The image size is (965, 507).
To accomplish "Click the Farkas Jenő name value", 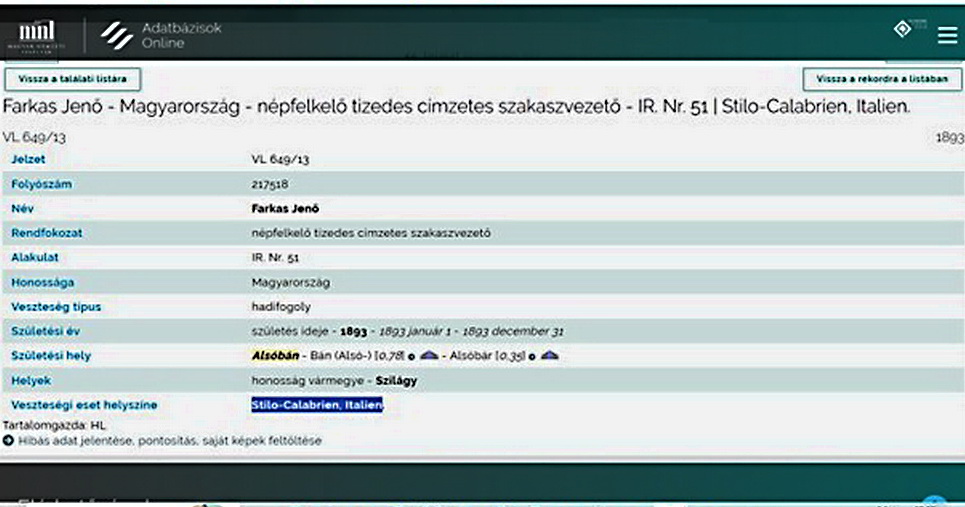I will point(285,208).
